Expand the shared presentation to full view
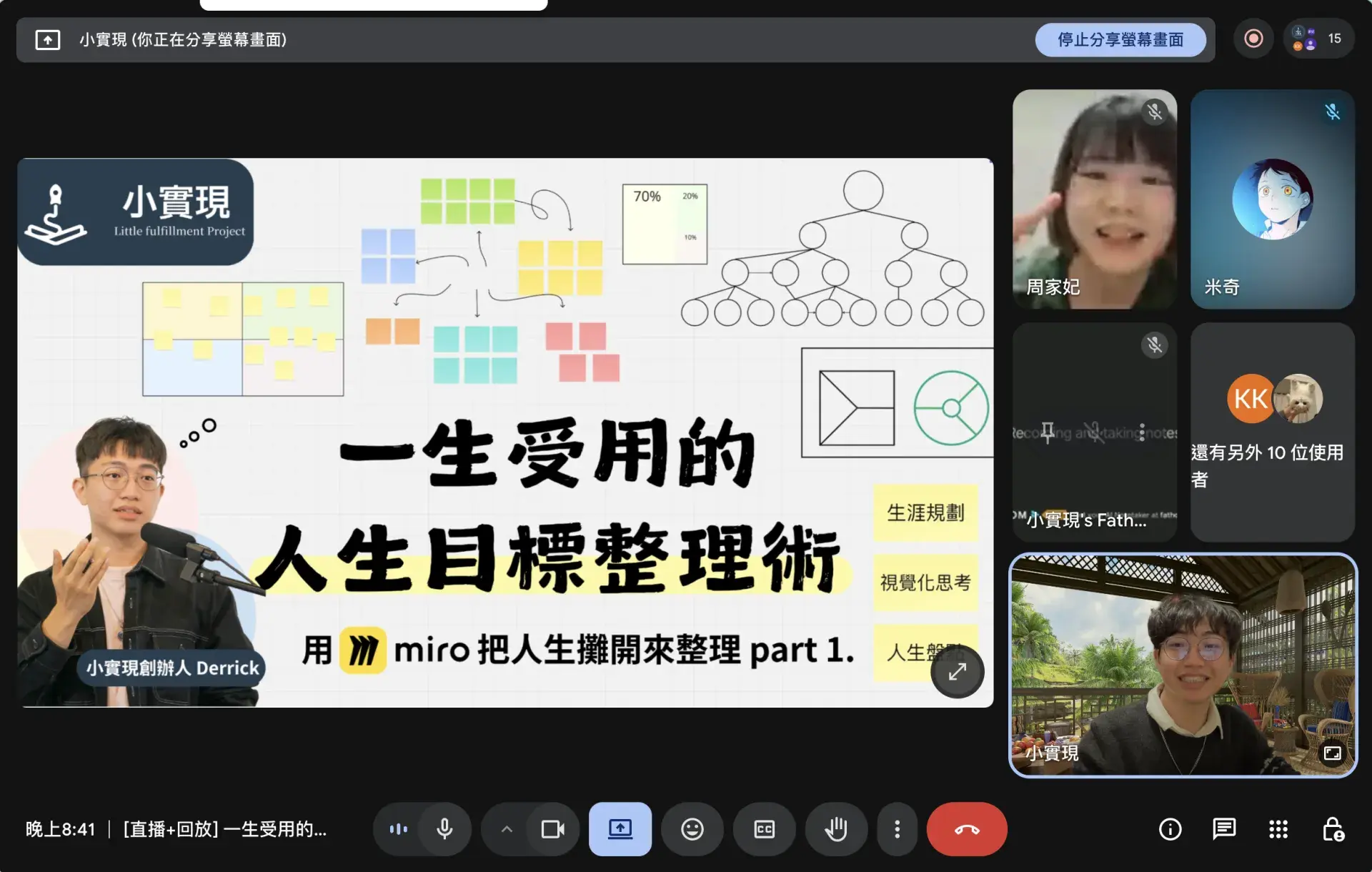The height and width of the screenshot is (872, 1372). (957, 672)
